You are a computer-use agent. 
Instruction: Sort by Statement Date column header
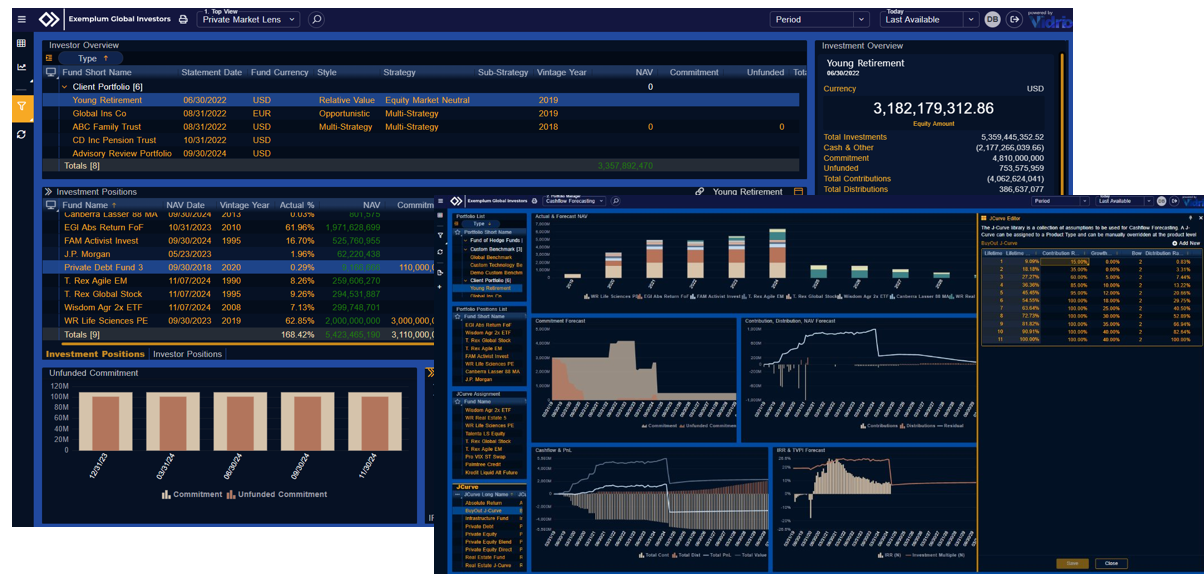(x=211, y=72)
